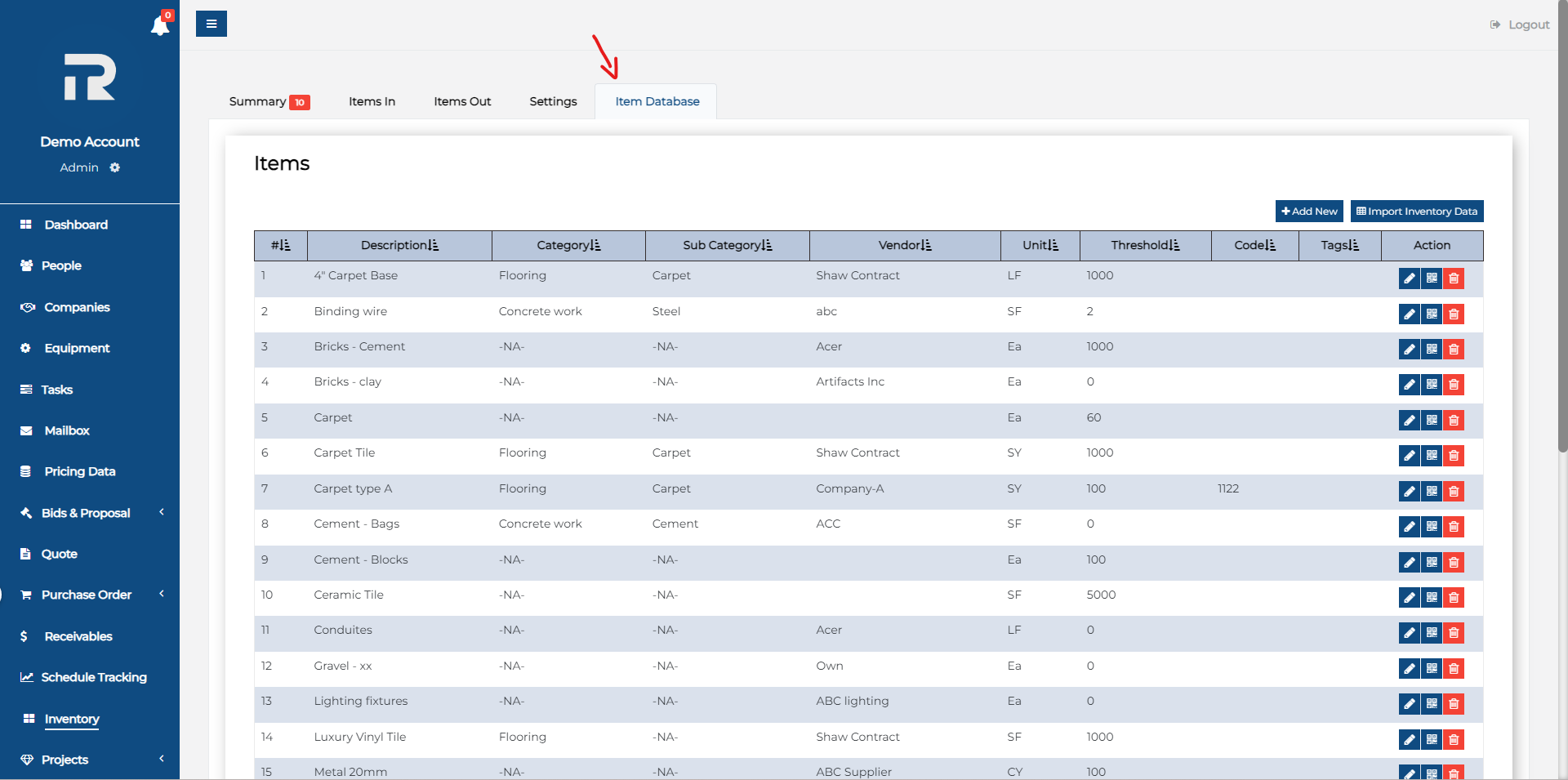Edit the Binding wire item
Viewport: 1568px width, 780px height.
1409,314
